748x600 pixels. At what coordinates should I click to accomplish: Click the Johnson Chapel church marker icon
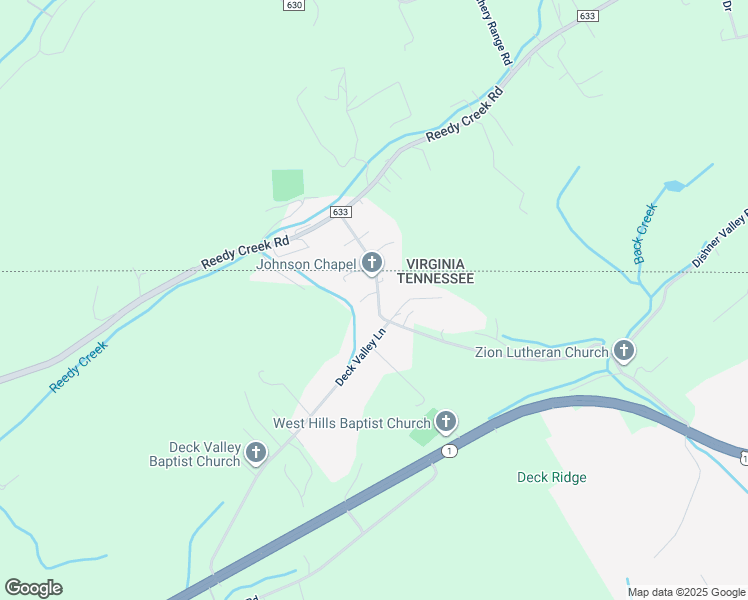click(x=372, y=263)
